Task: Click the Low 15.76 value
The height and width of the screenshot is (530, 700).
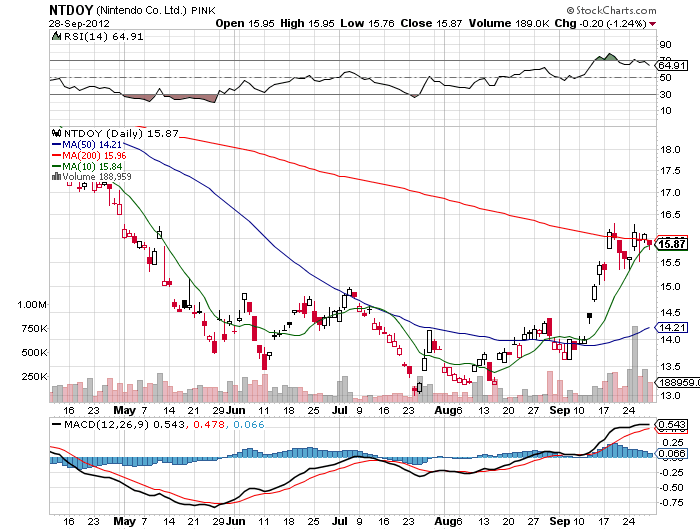Action: coord(367,23)
